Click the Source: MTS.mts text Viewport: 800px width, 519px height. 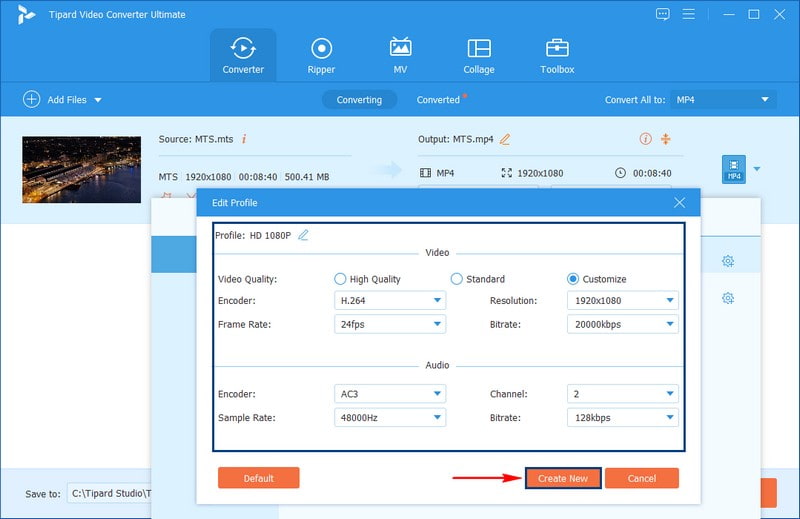tap(196, 139)
